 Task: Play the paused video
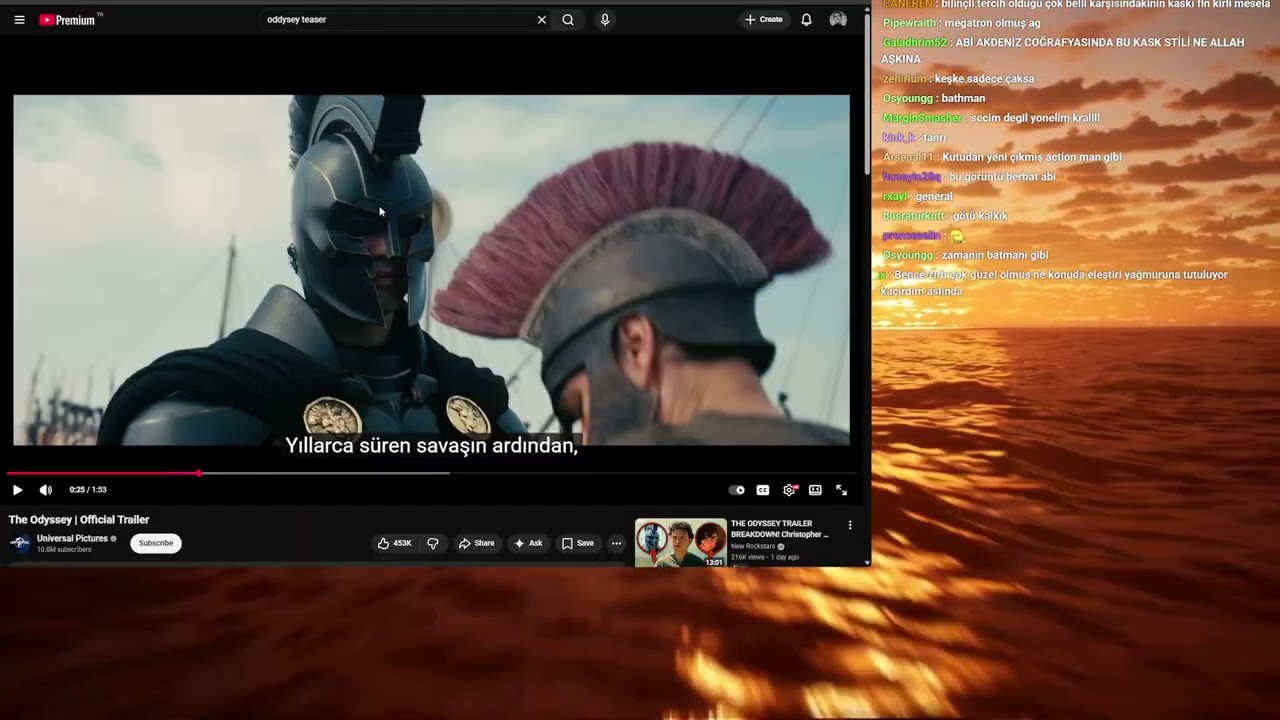click(17, 490)
